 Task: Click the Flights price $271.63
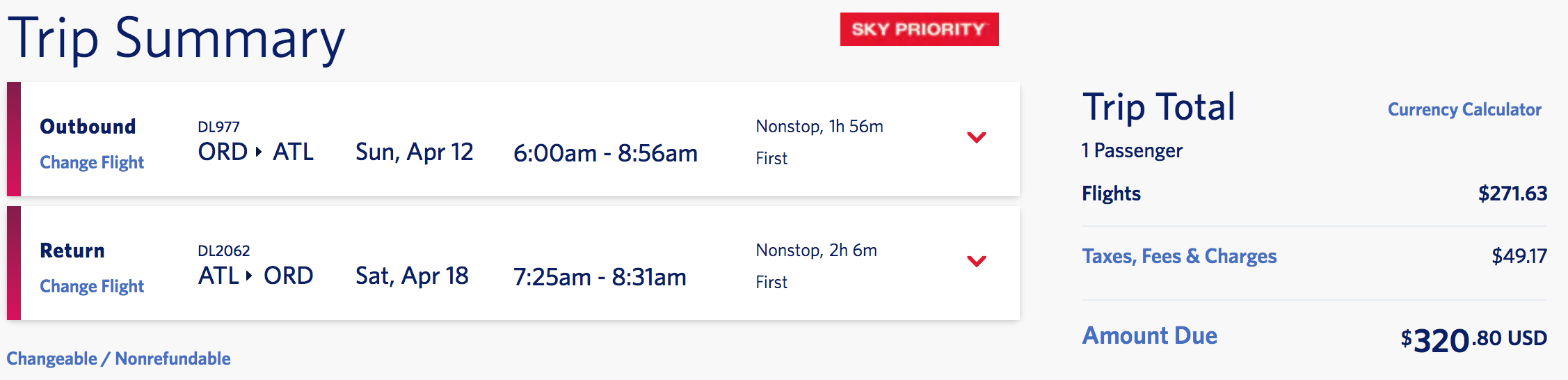tap(1512, 193)
